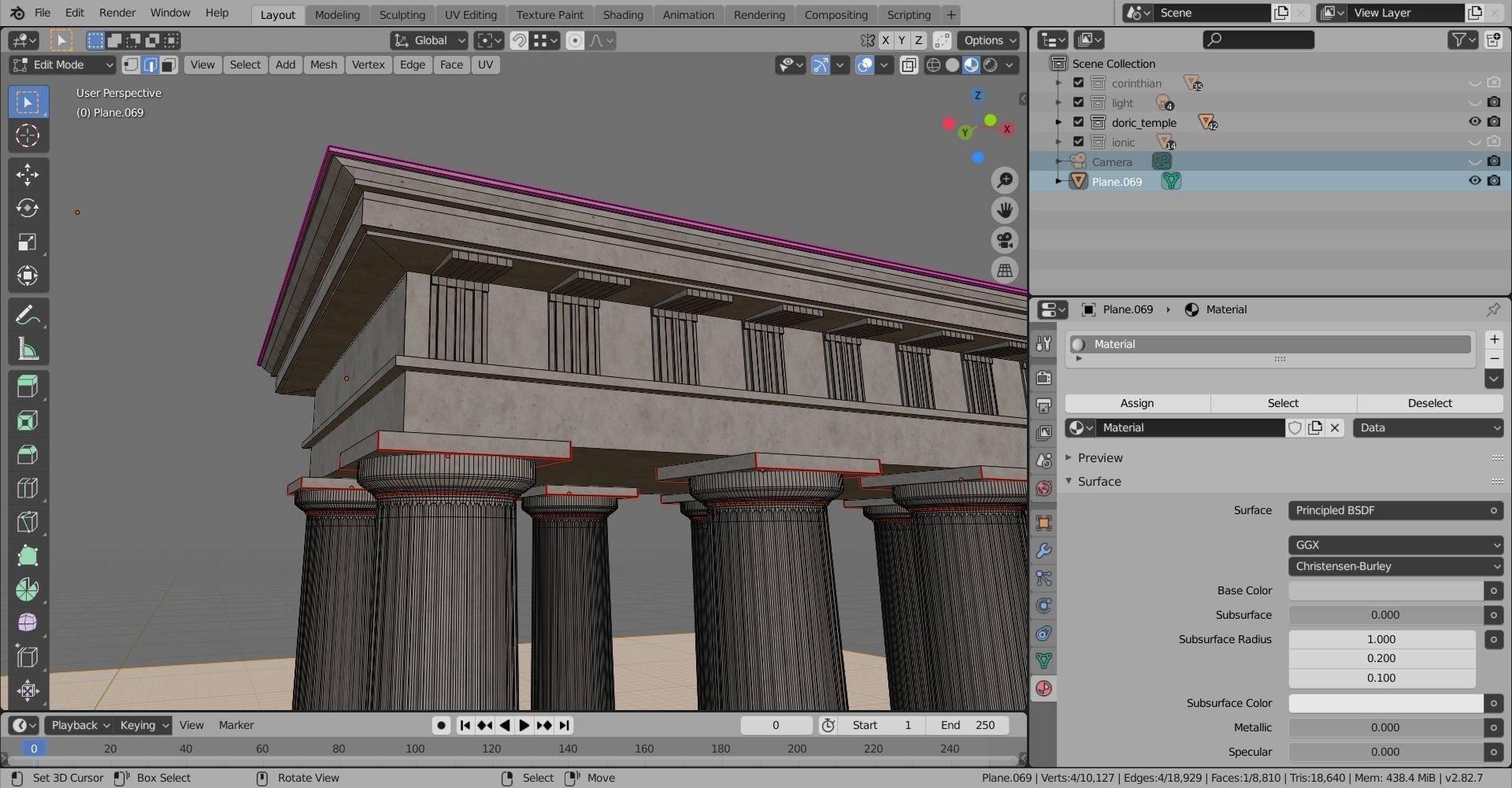The image size is (1512, 788).
Task: Uncheck the doric_temple collection checkbox
Action: (1079, 122)
